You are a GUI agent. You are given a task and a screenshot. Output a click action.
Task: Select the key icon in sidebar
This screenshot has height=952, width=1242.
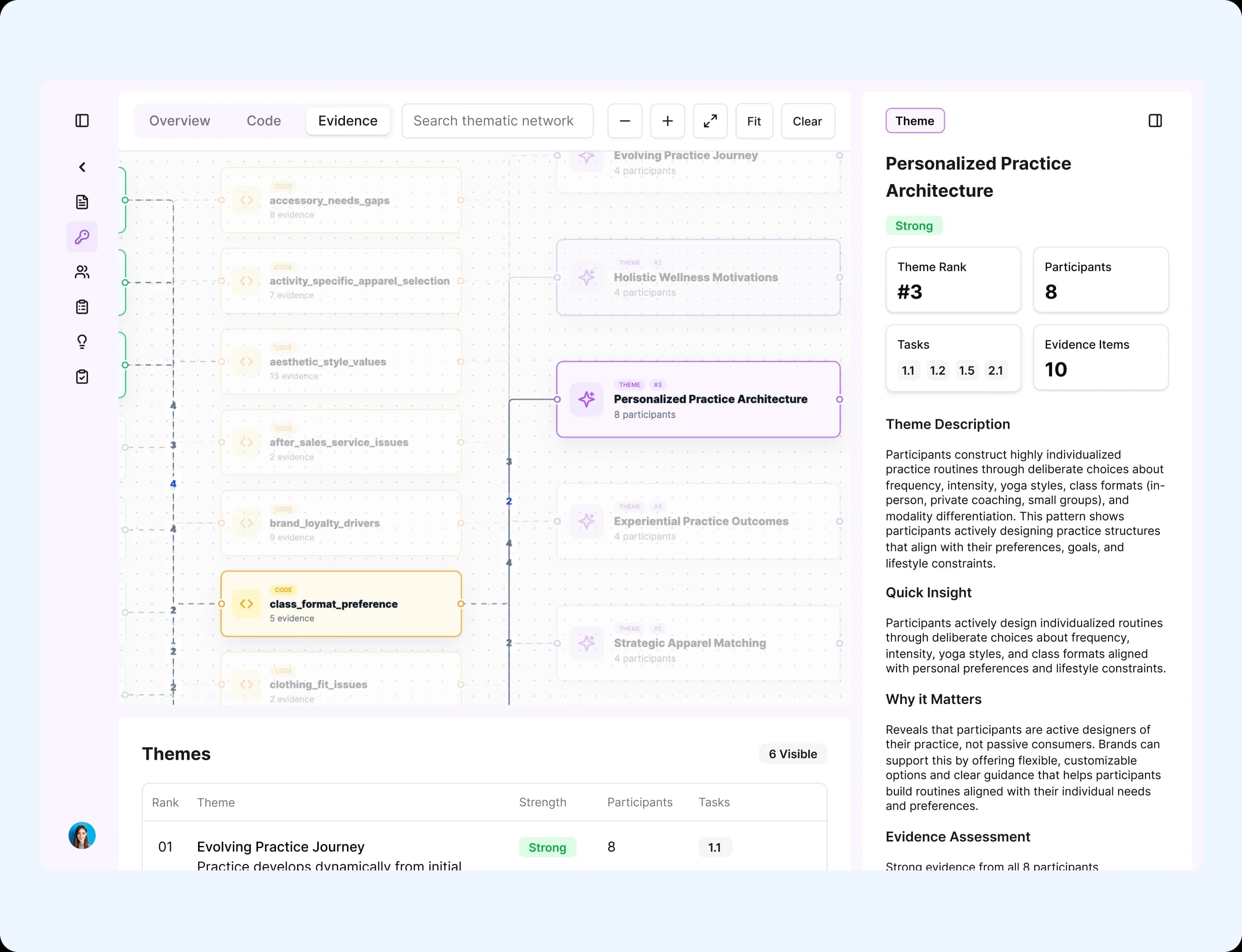point(82,237)
